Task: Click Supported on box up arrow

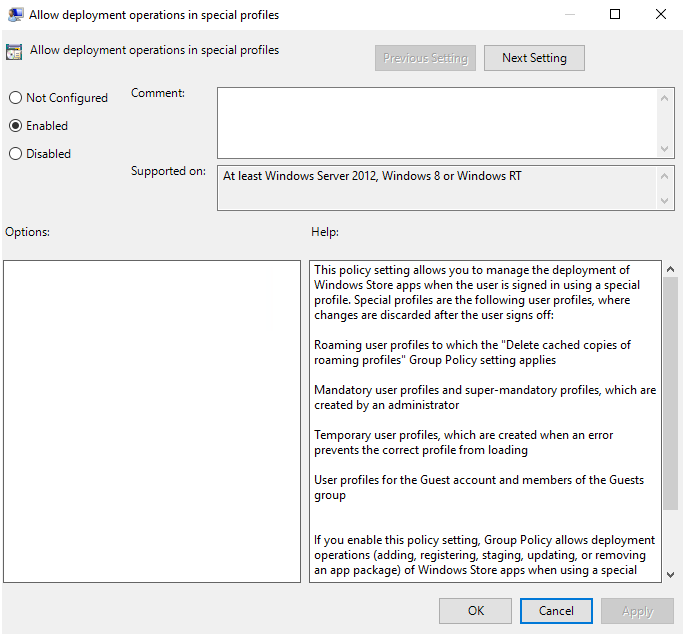Action: [x=666, y=175]
